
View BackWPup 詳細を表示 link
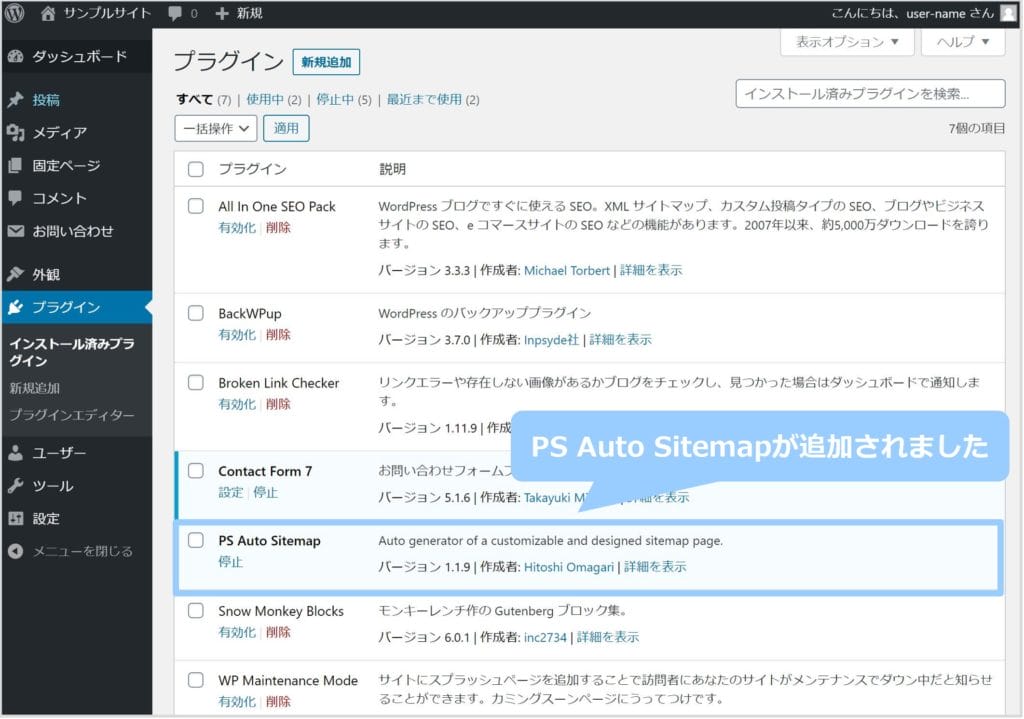click(x=620, y=340)
